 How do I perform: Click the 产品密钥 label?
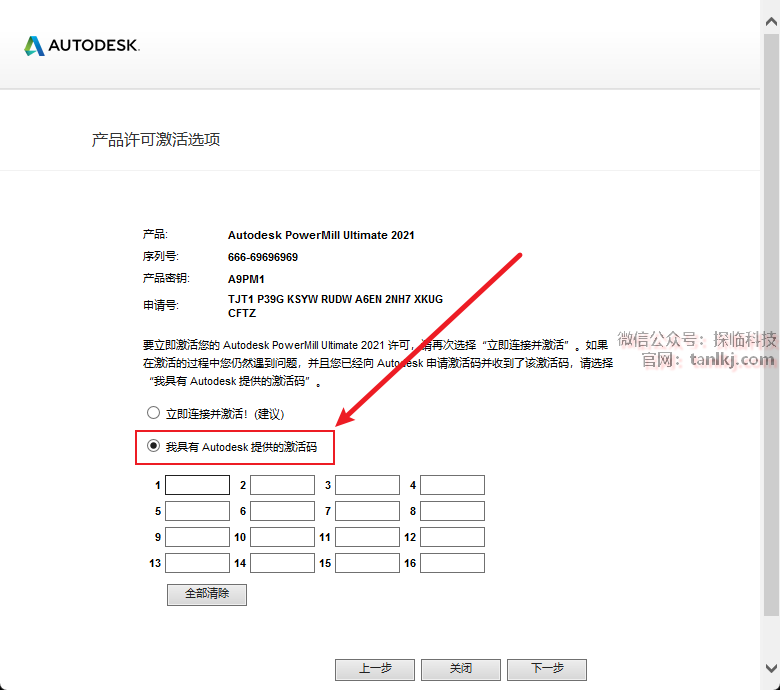point(166,278)
